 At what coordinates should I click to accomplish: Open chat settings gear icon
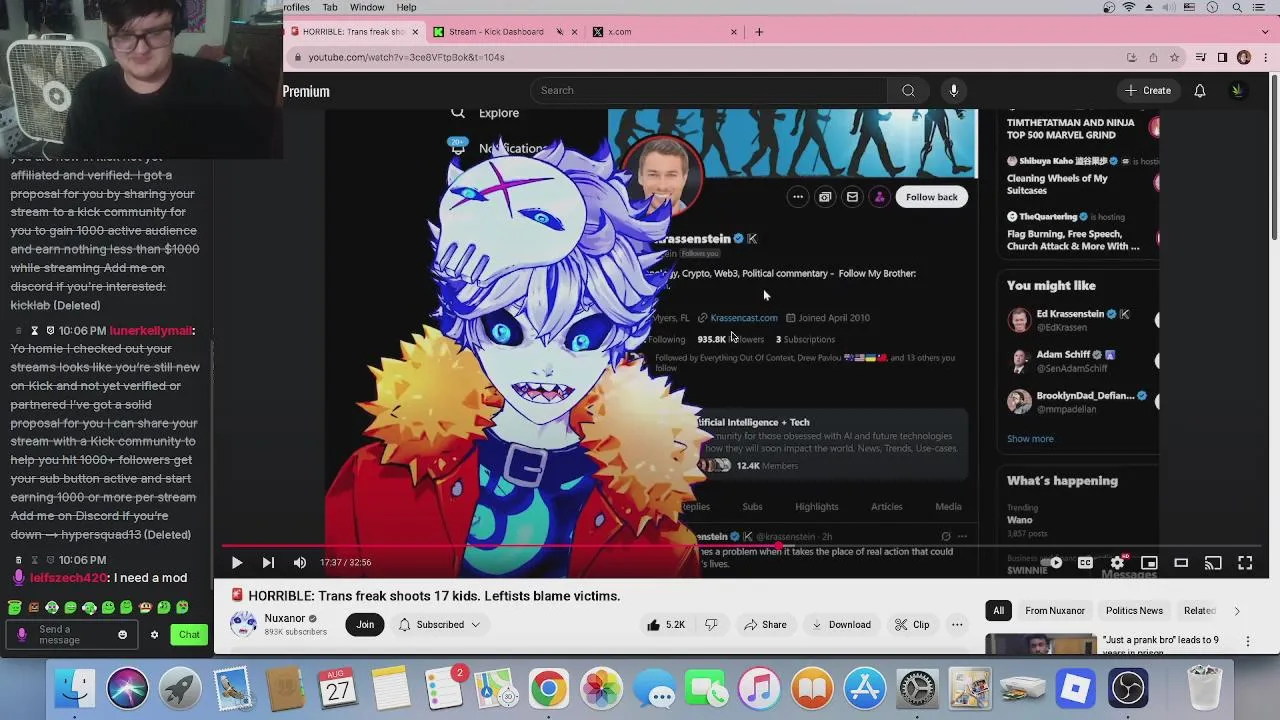coord(154,635)
